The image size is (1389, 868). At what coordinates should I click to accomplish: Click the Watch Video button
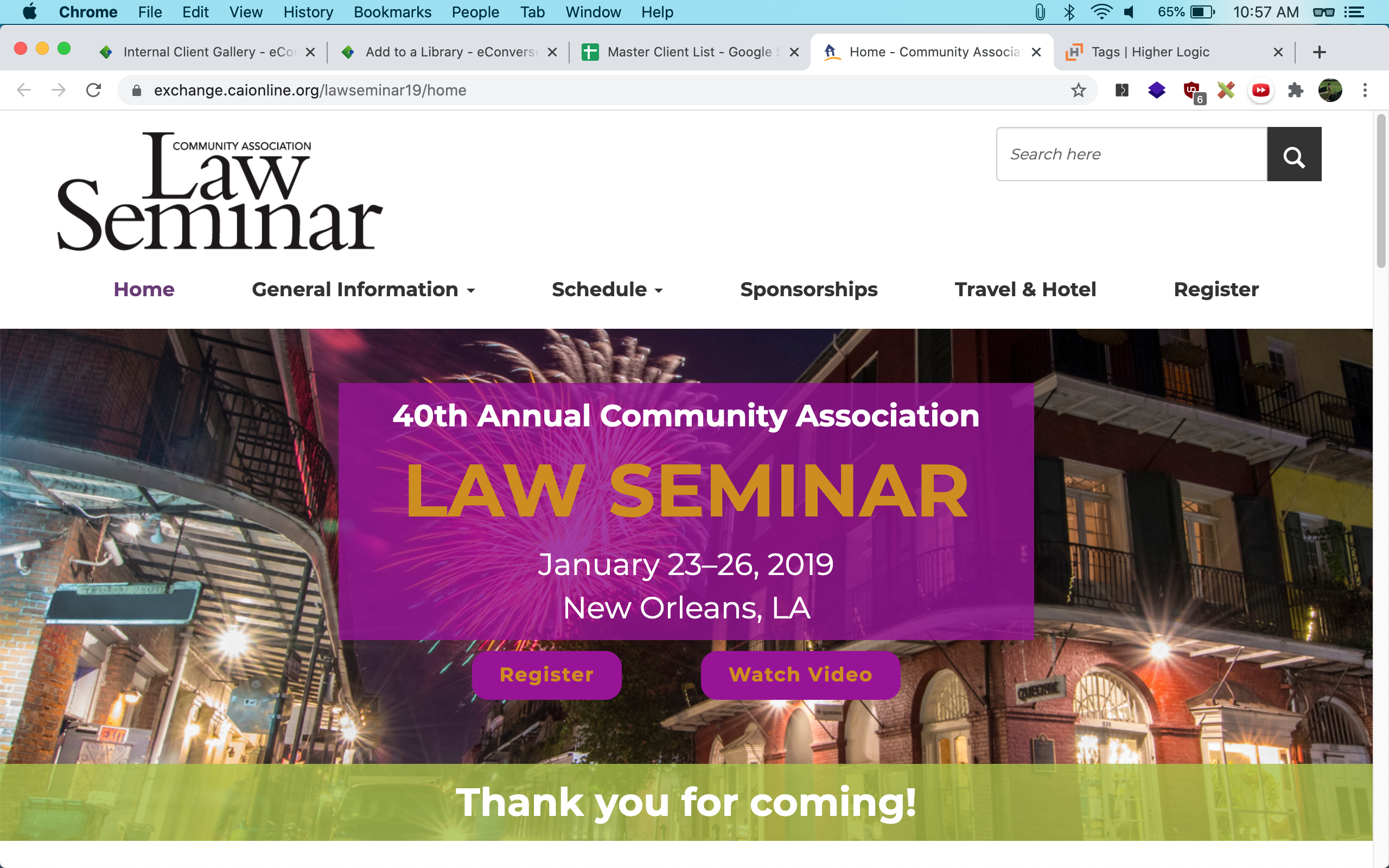point(800,674)
